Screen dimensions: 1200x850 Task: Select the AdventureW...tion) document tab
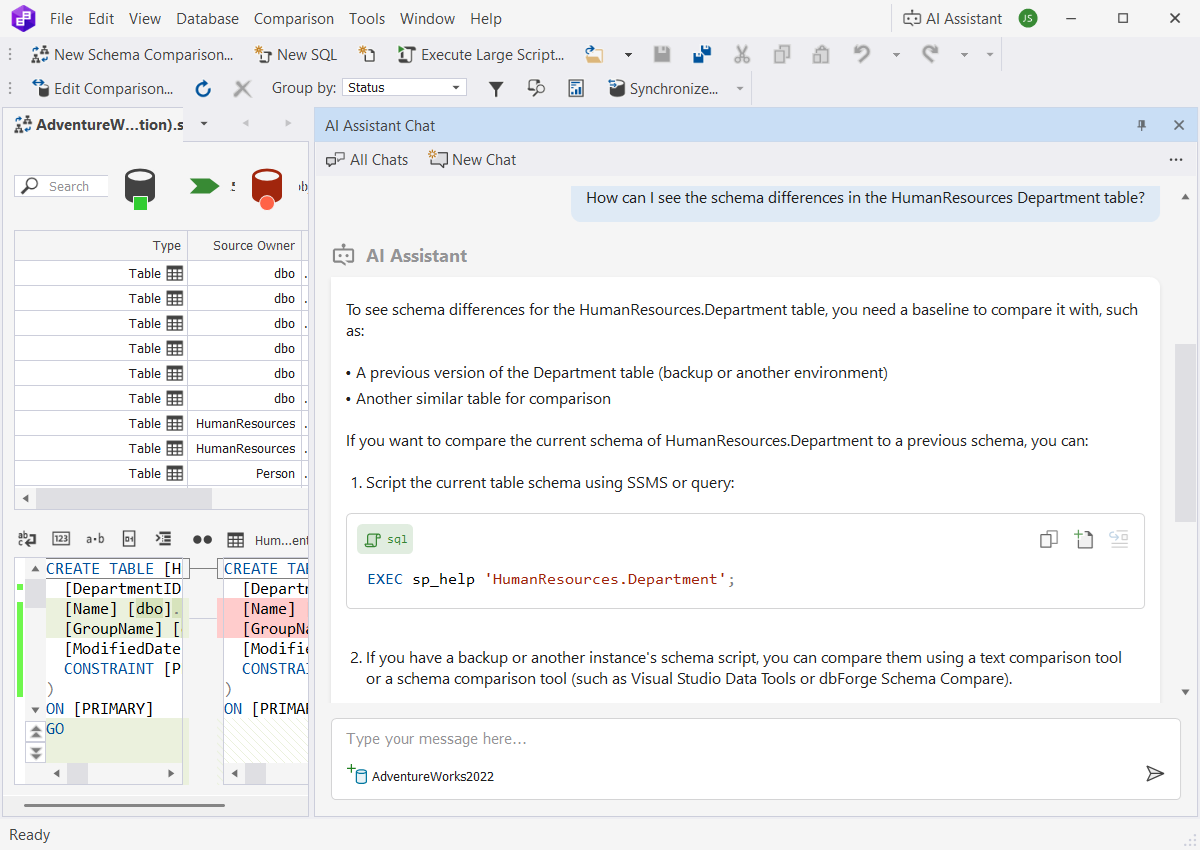pos(98,125)
